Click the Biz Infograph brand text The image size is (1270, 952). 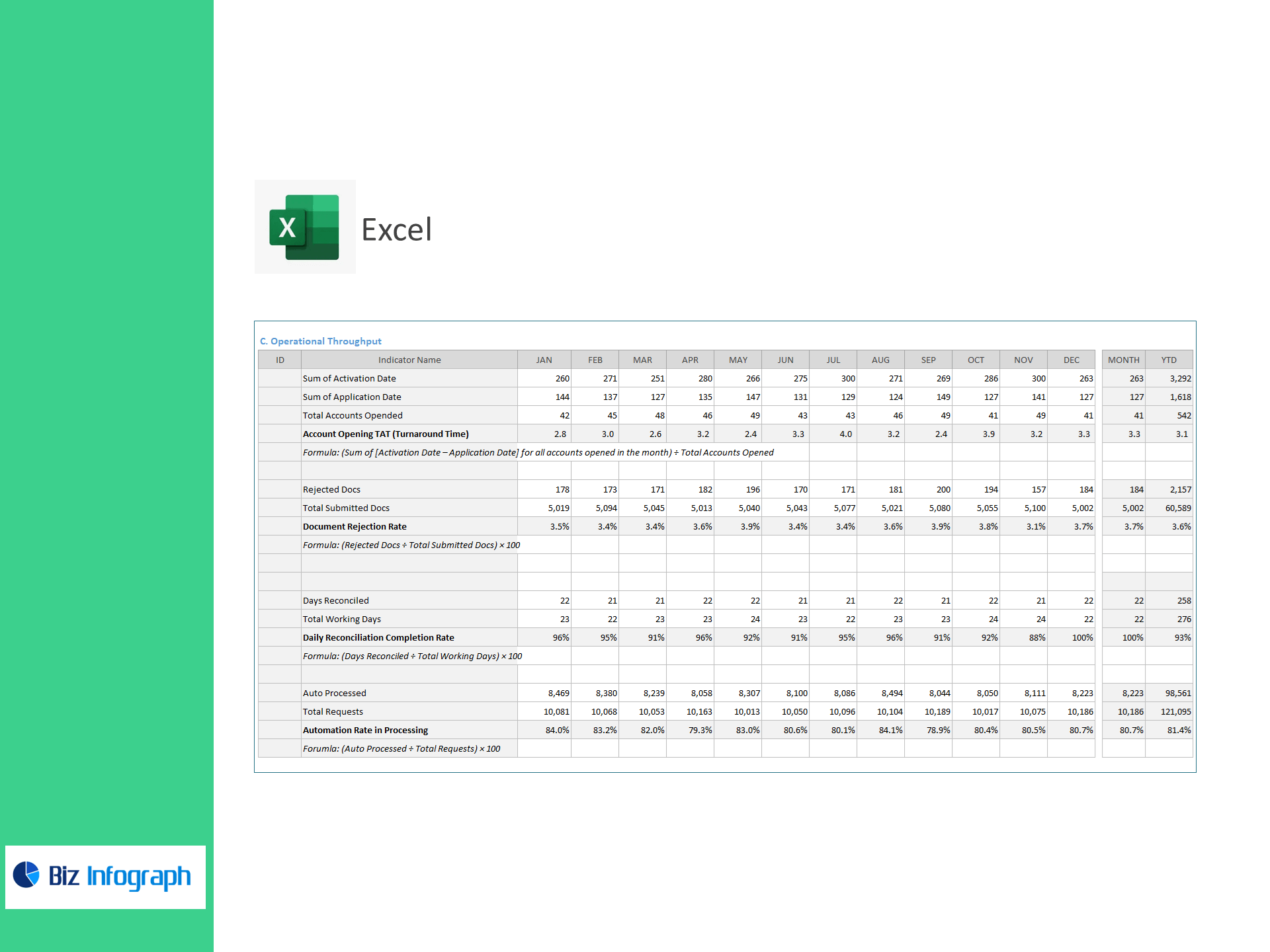click(120, 877)
